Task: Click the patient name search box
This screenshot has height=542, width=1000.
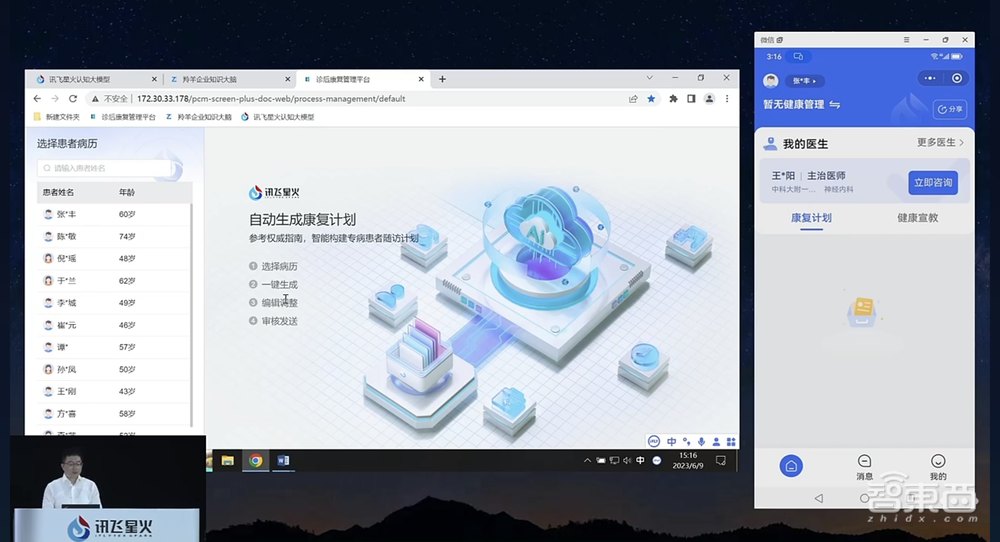Action: point(104,168)
